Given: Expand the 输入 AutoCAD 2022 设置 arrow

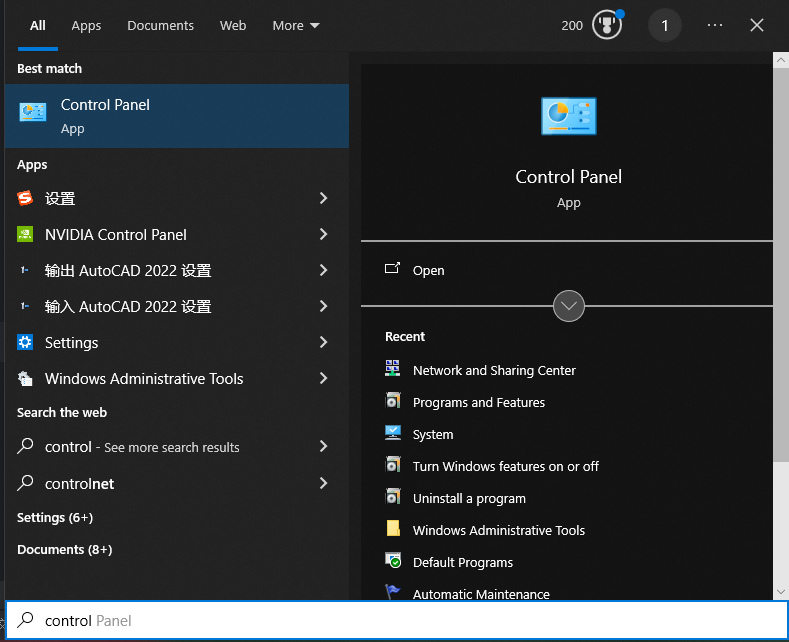Looking at the screenshot, I should [x=324, y=306].
